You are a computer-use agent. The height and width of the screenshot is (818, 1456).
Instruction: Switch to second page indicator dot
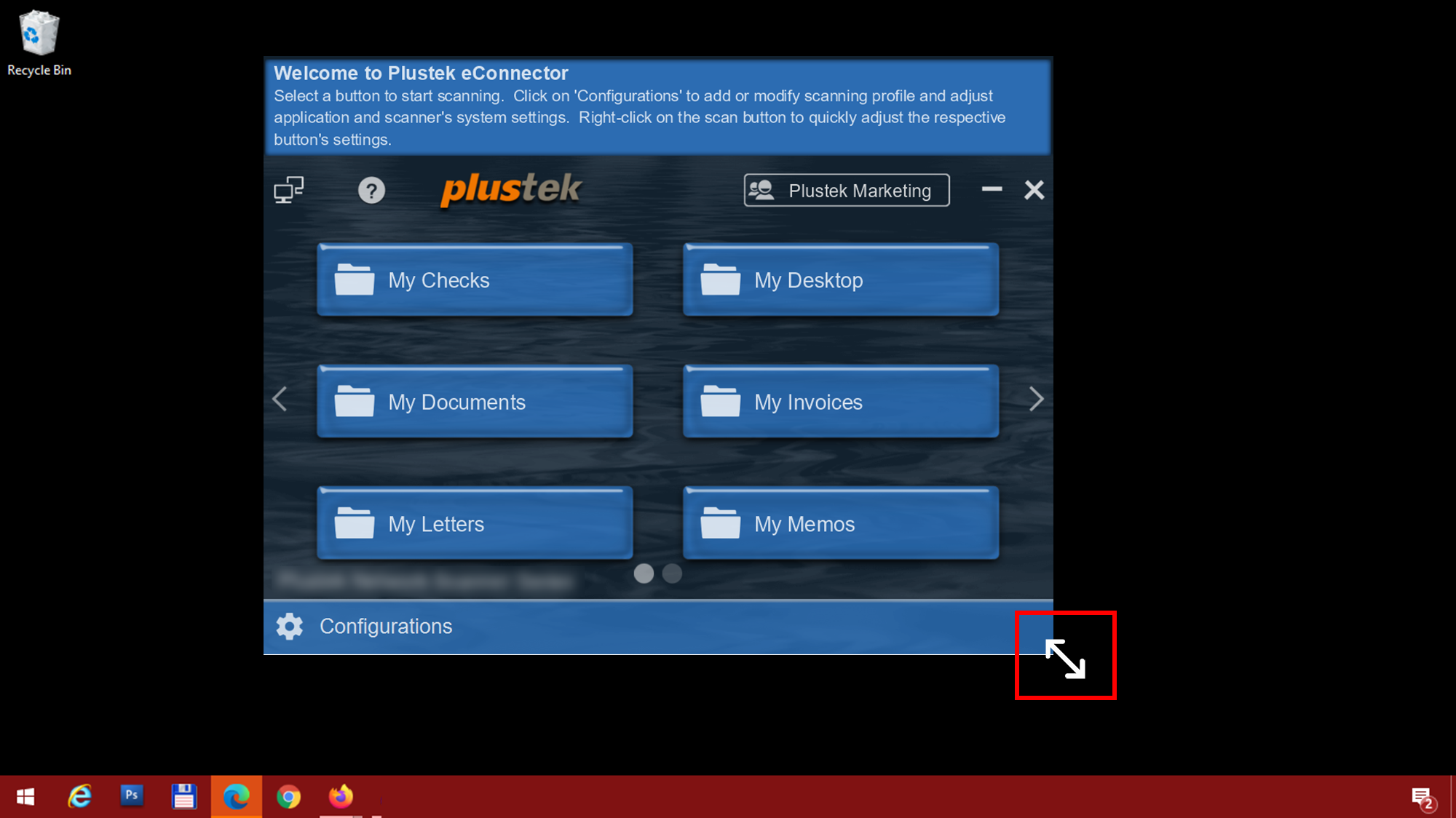[672, 573]
